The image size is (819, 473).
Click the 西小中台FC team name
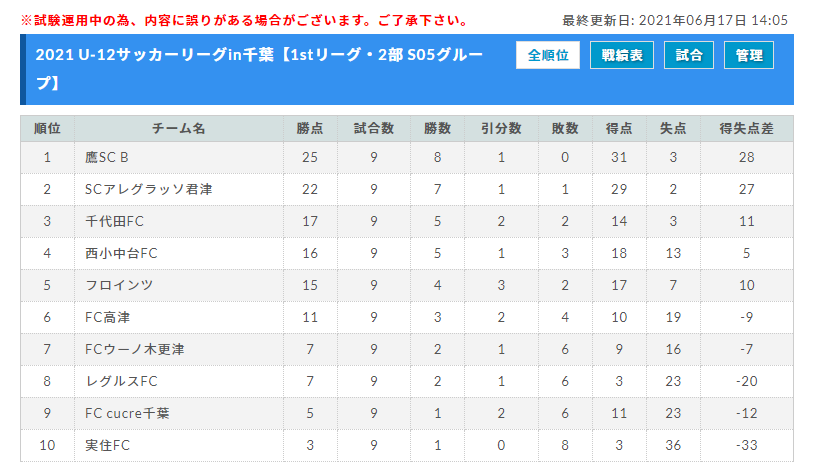tap(121, 253)
